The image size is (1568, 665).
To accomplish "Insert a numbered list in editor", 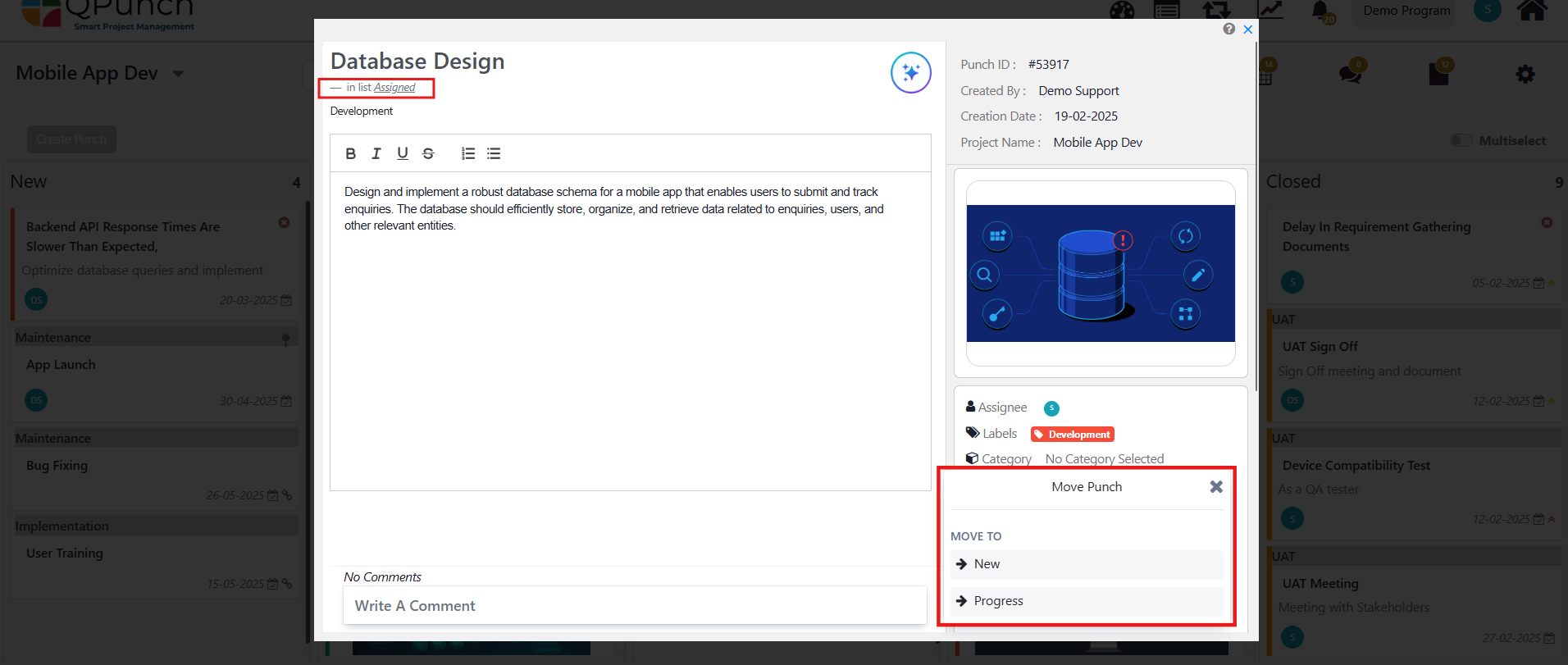I will pos(468,153).
